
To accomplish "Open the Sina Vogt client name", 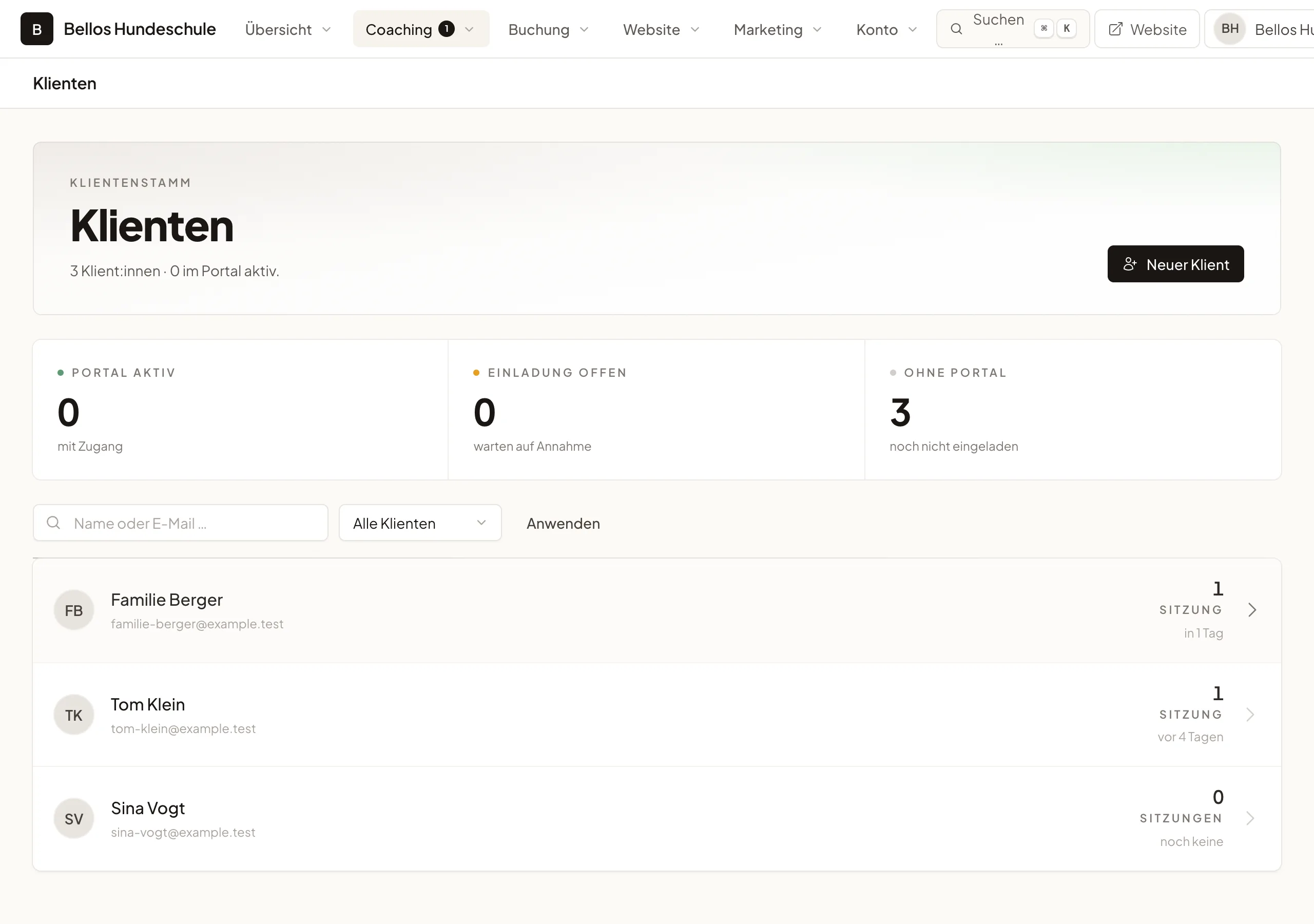I will coord(148,808).
